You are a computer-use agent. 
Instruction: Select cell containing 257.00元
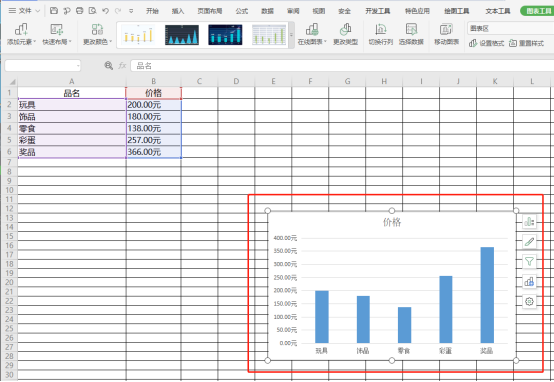[153, 140]
